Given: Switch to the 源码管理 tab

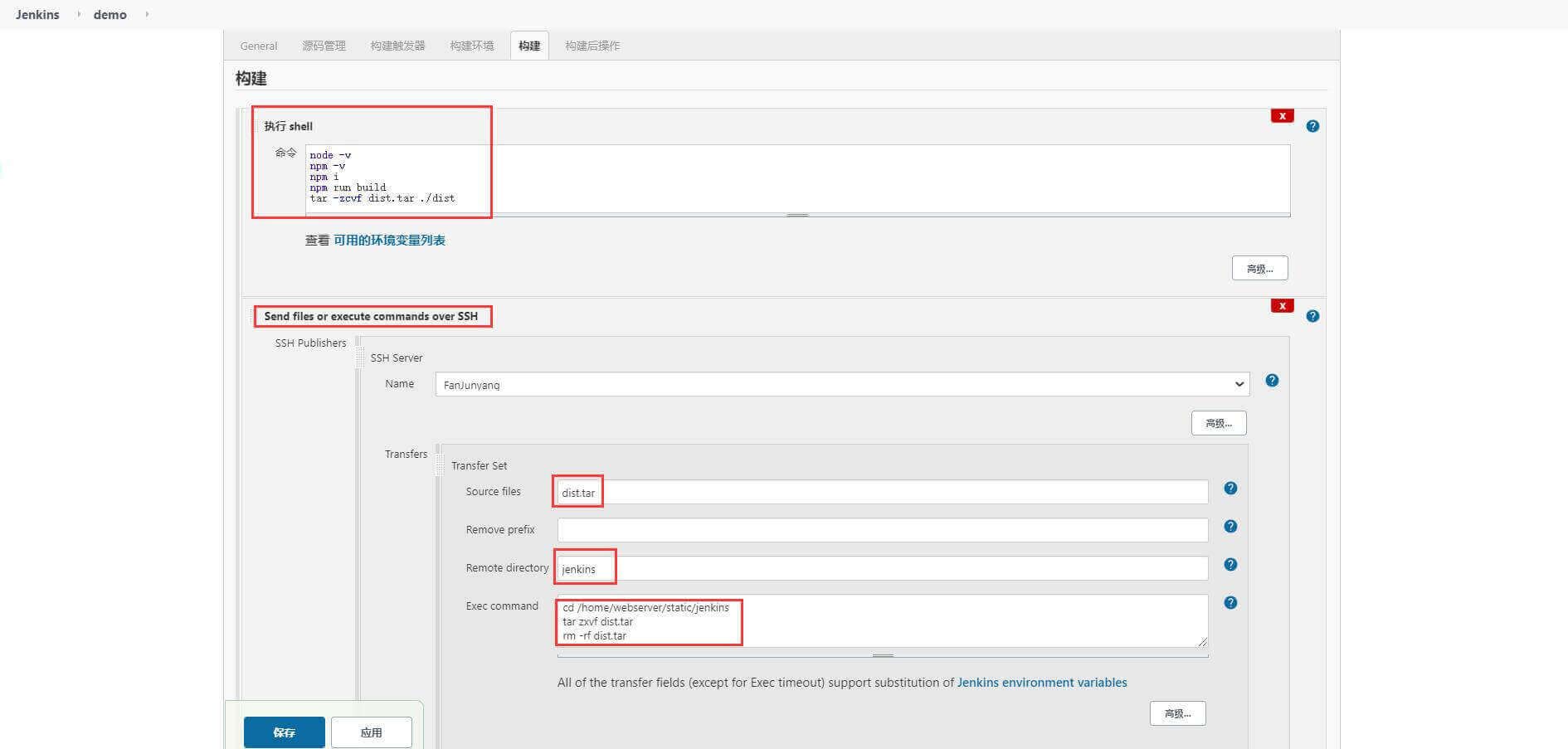Looking at the screenshot, I should [324, 46].
